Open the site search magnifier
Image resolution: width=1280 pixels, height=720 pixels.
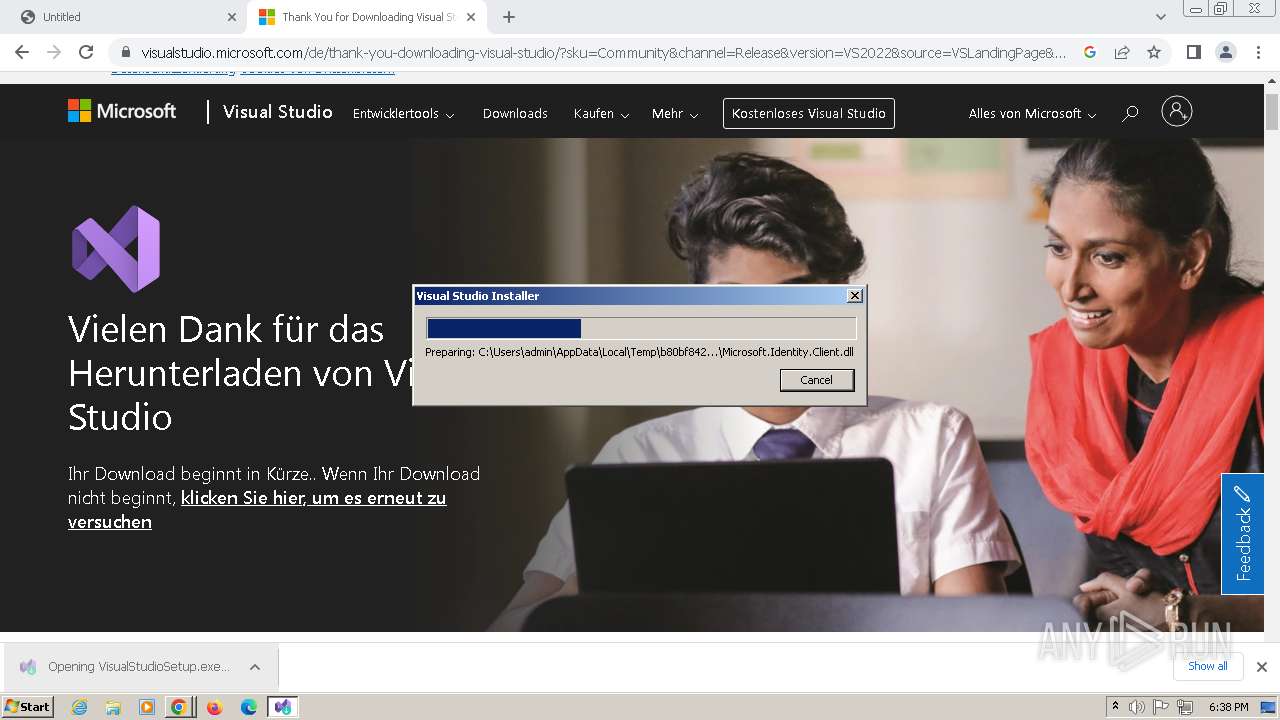pyautogui.click(x=1130, y=113)
